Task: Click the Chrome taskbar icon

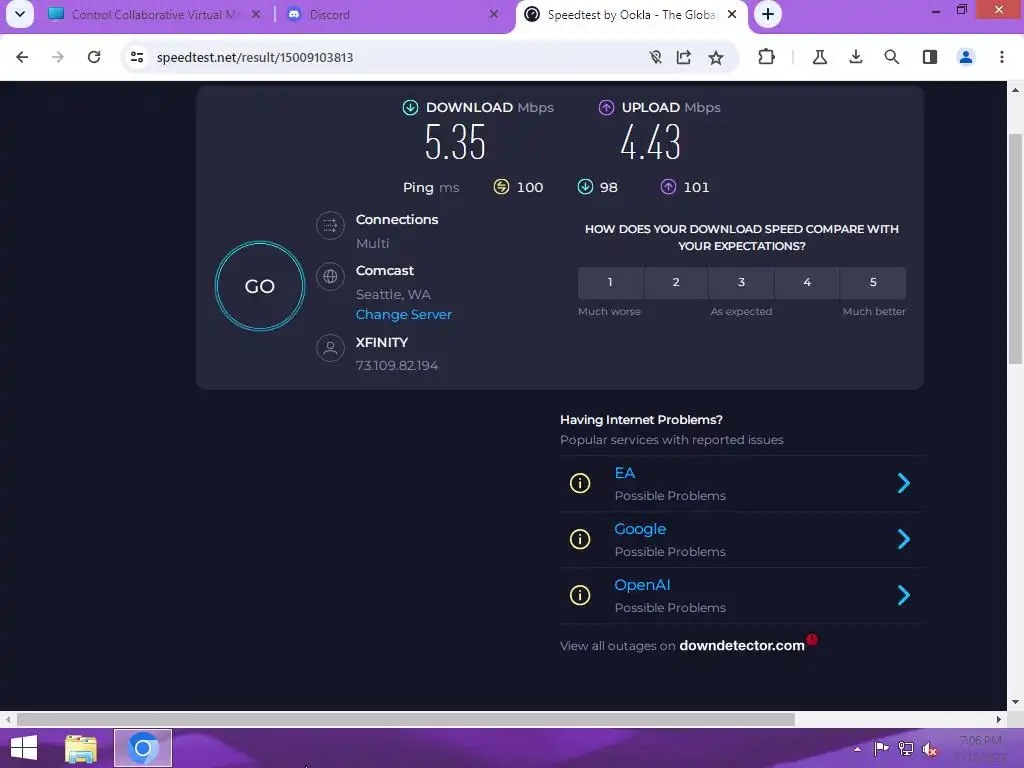Action: click(x=143, y=748)
